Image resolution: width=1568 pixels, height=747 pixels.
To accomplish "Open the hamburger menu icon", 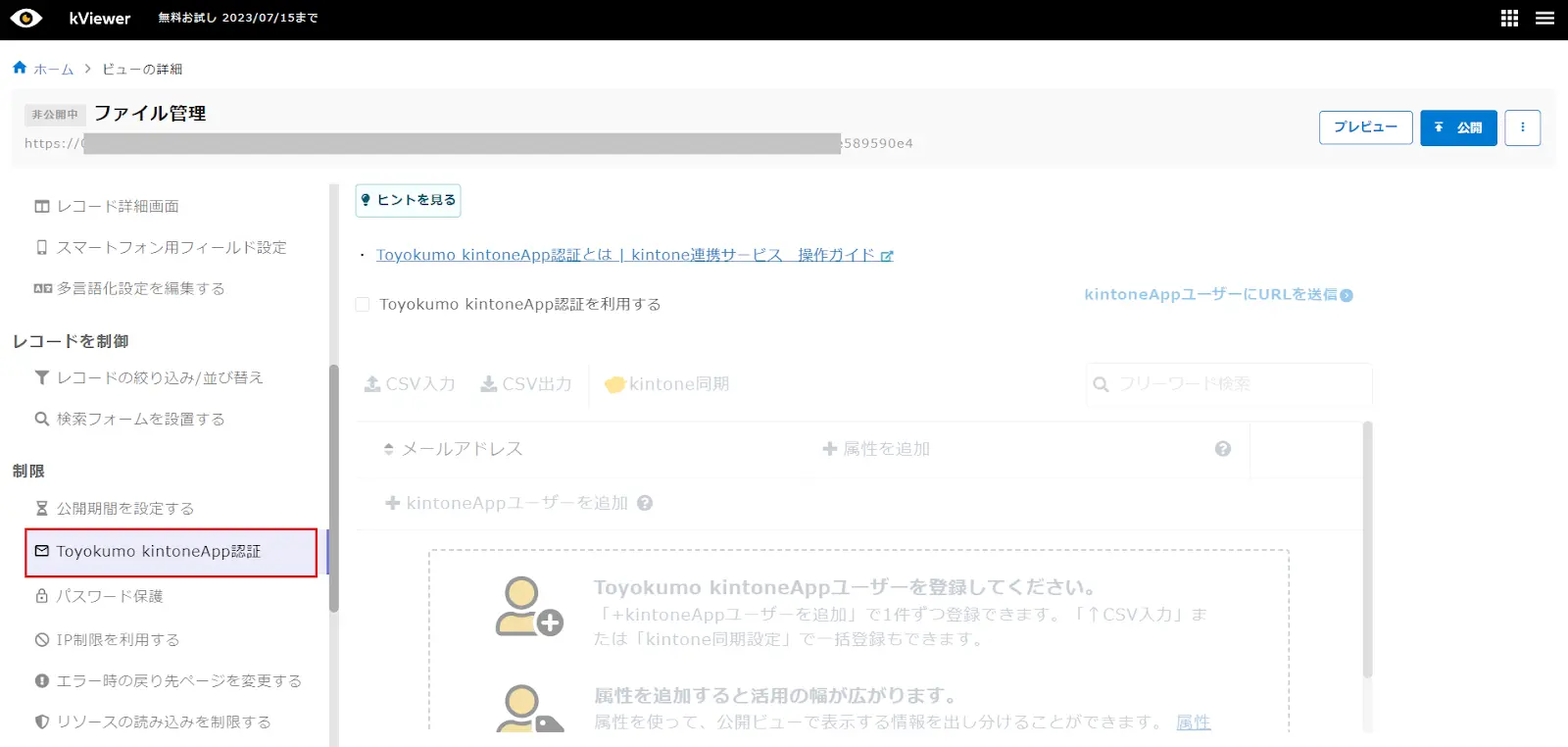I will tap(1545, 18).
